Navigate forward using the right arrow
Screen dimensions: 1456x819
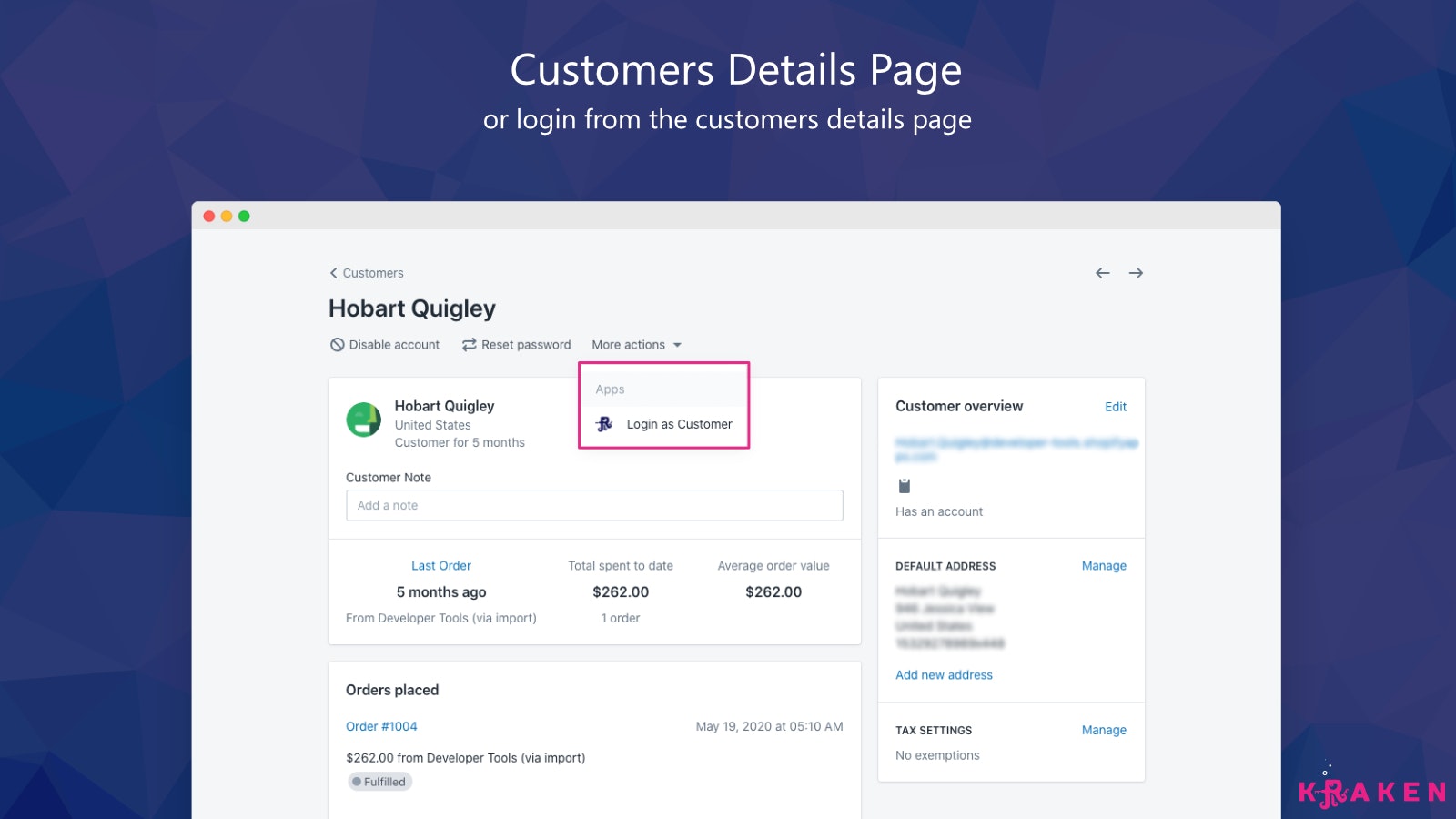click(1136, 272)
